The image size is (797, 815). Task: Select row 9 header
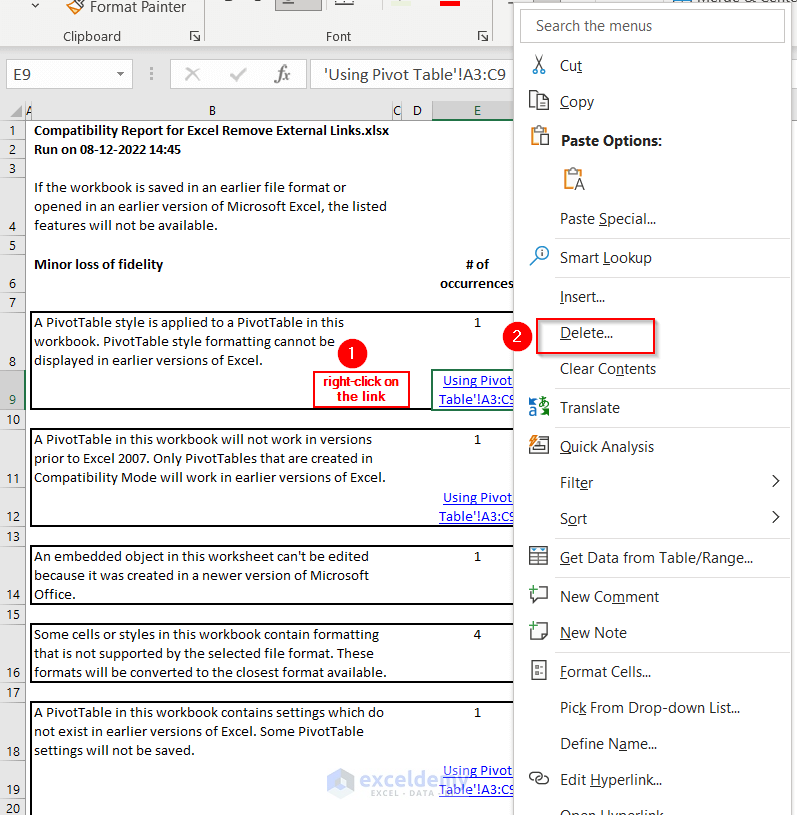pos(12,390)
